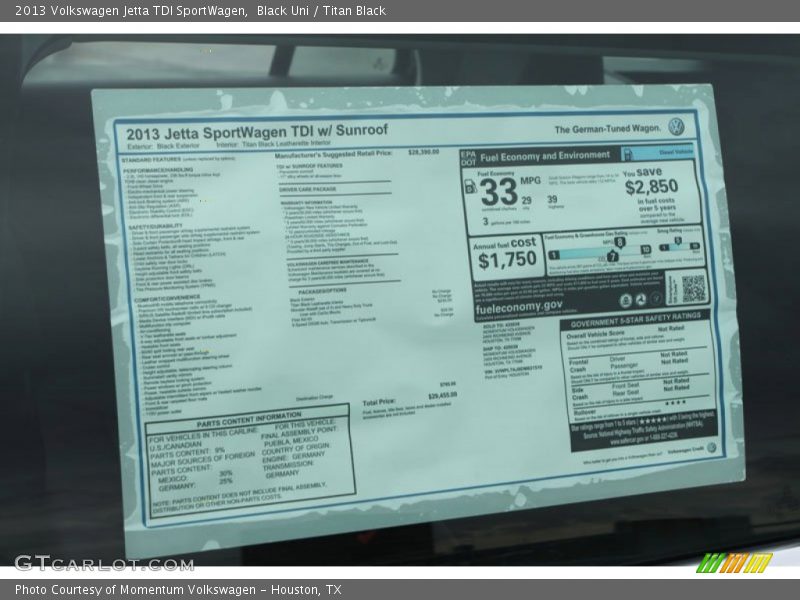Click the large '33' combined MPG number

(x=499, y=192)
